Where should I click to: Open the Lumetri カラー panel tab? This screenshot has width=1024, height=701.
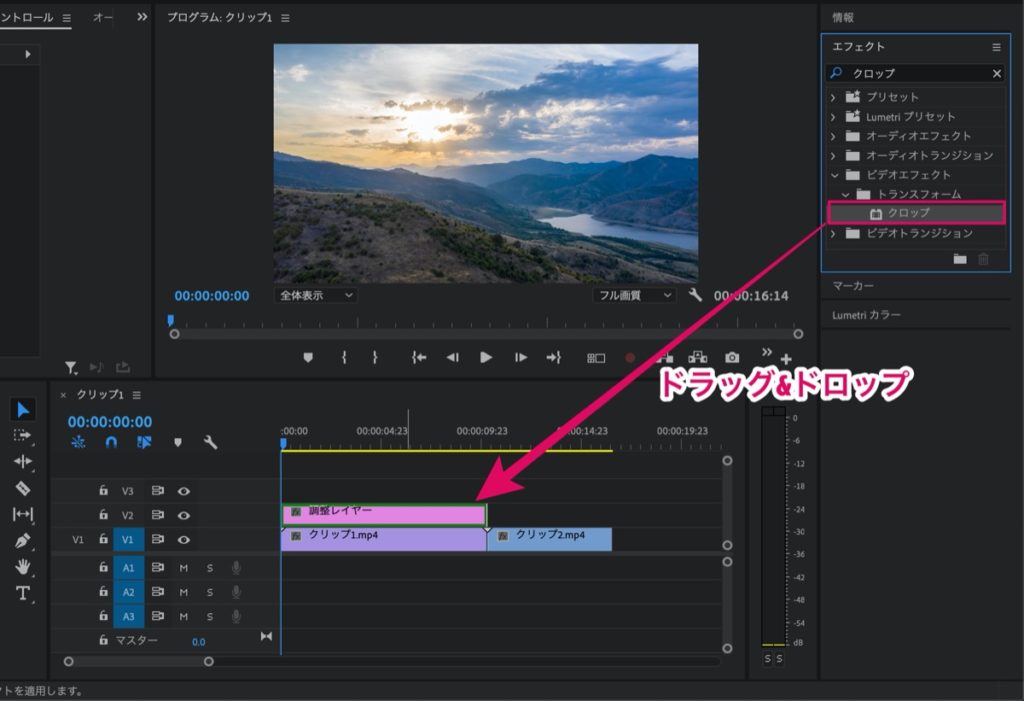pos(867,315)
